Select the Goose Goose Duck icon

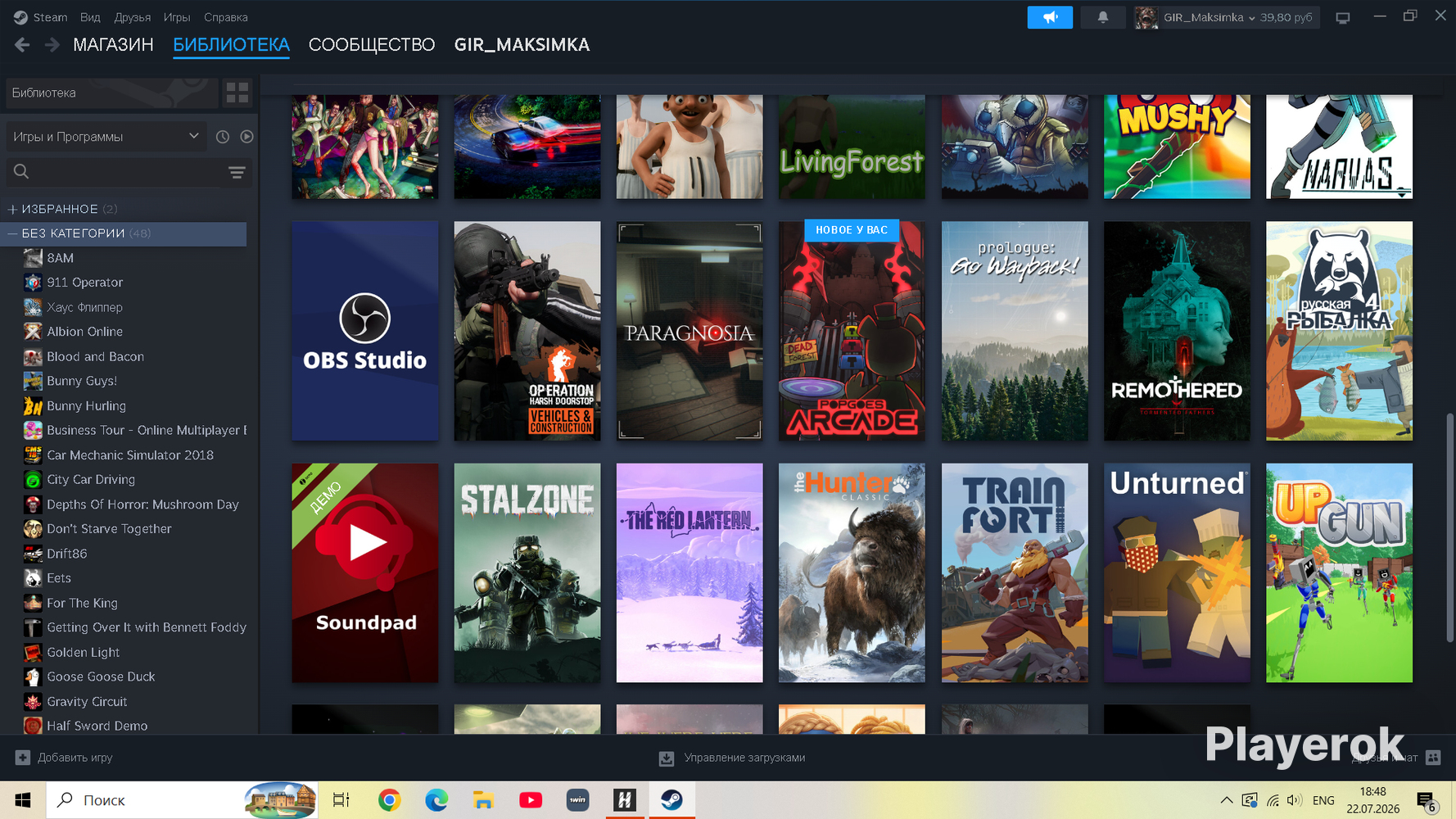point(33,677)
